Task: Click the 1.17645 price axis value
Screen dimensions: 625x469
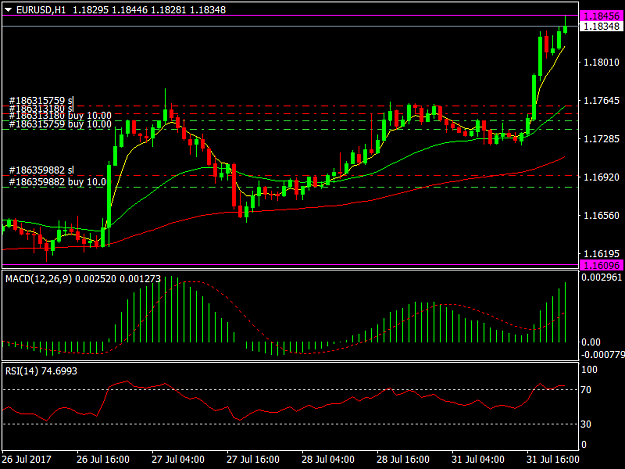Action: click(601, 100)
